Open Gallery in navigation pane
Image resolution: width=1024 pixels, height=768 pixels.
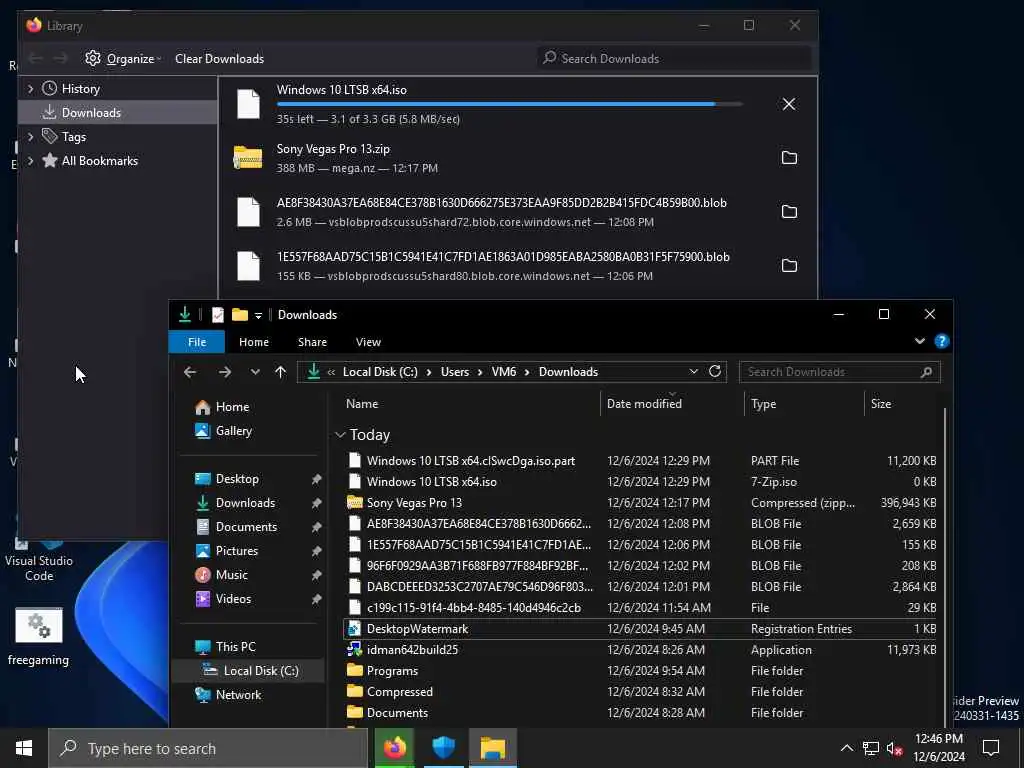coord(223,431)
